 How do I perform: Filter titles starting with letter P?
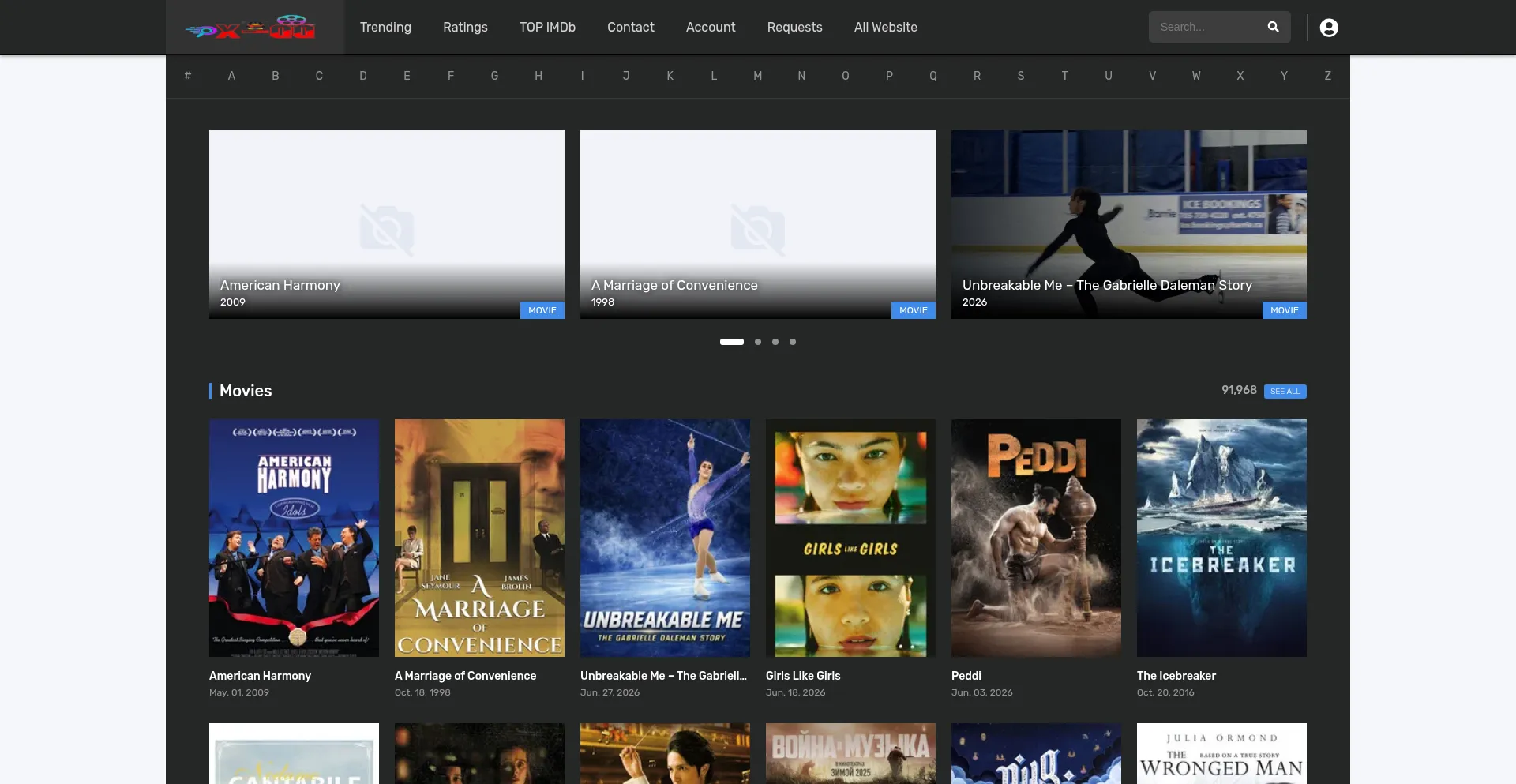tap(889, 76)
